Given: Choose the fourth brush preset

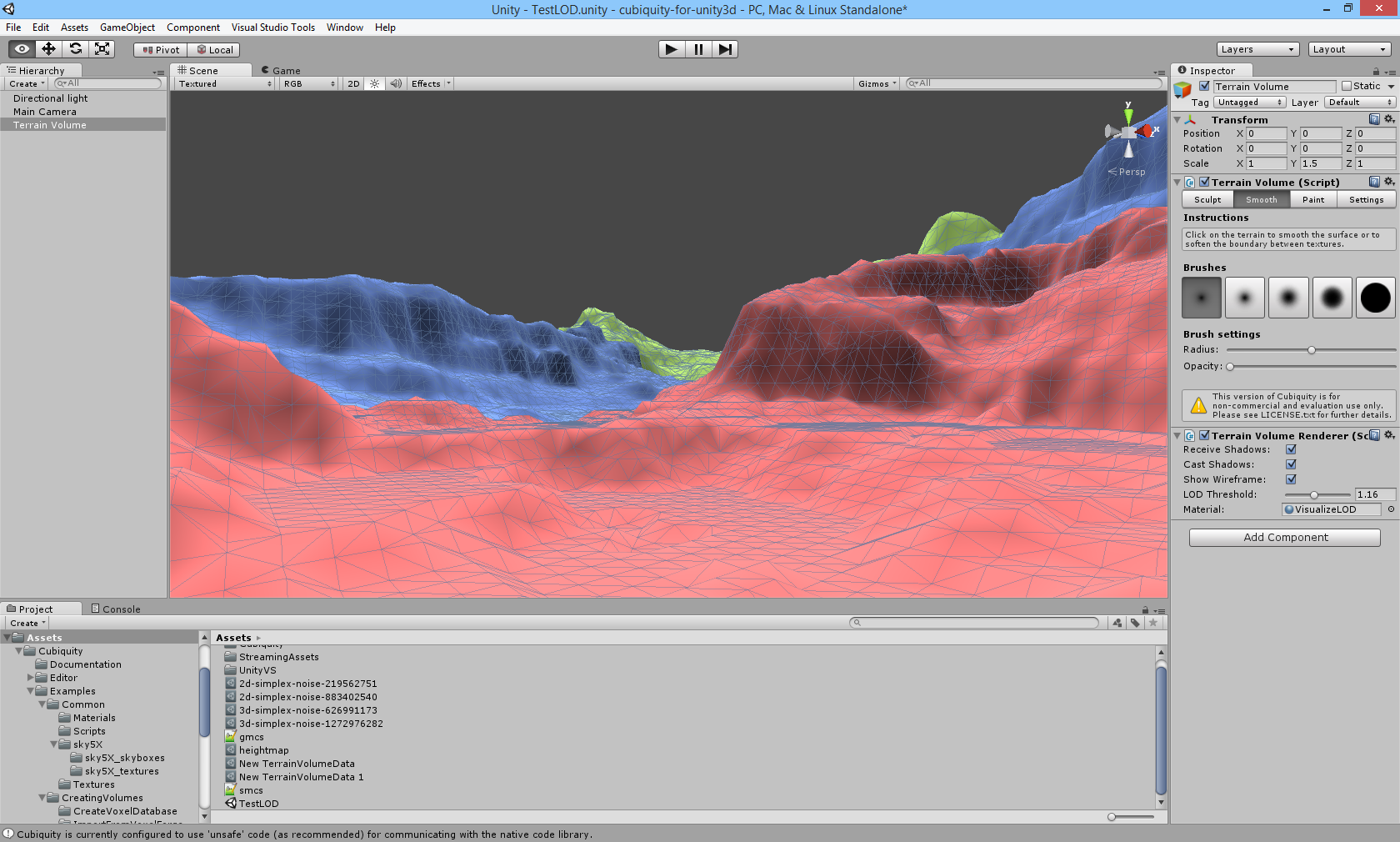Looking at the screenshot, I should [x=1332, y=298].
